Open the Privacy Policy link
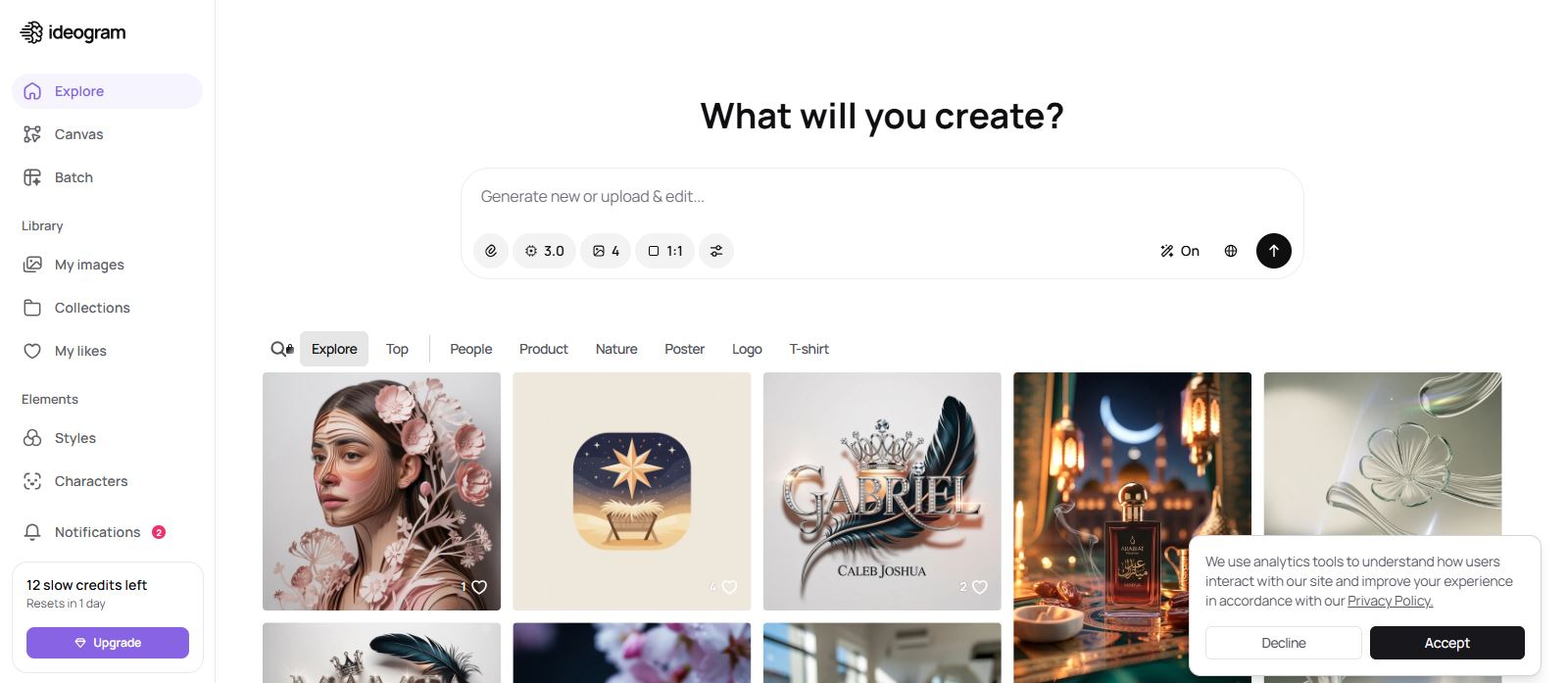The height and width of the screenshot is (683, 1568). pyautogui.click(x=1390, y=601)
